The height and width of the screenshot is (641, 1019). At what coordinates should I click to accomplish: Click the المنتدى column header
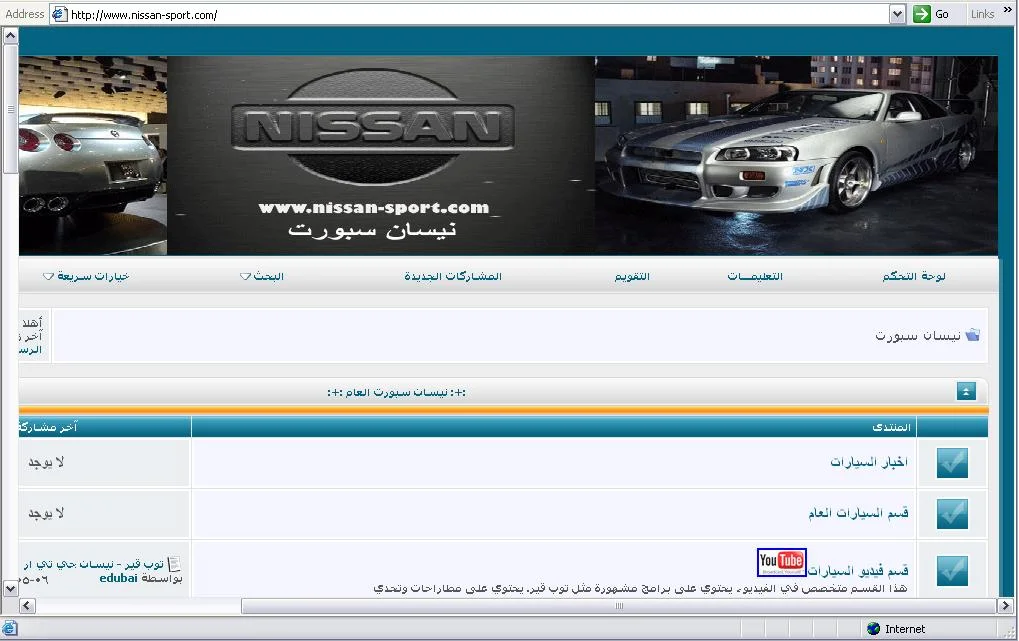tap(891, 427)
